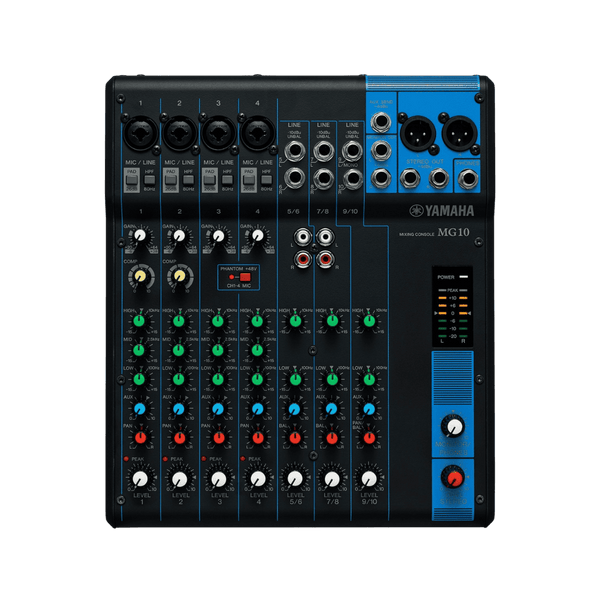Click the LEVEL 4 knob
The width and height of the screenshot is (600, 600).
tap(258, 479)
